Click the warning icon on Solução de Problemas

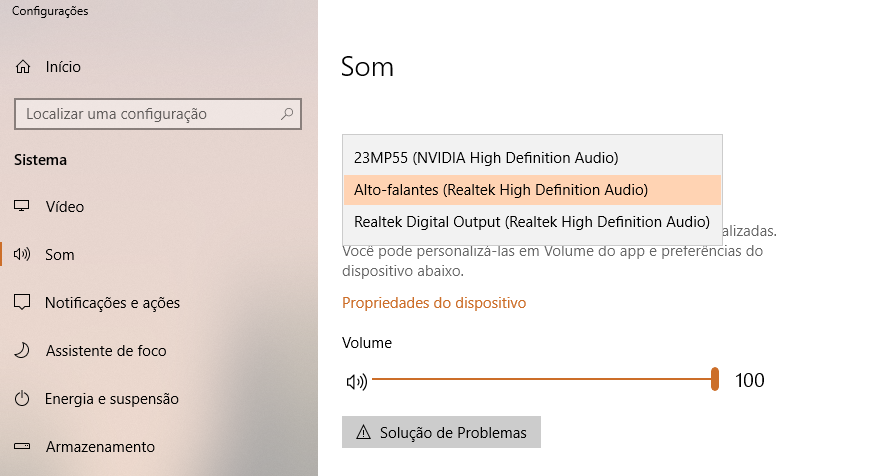pos(363,433)
